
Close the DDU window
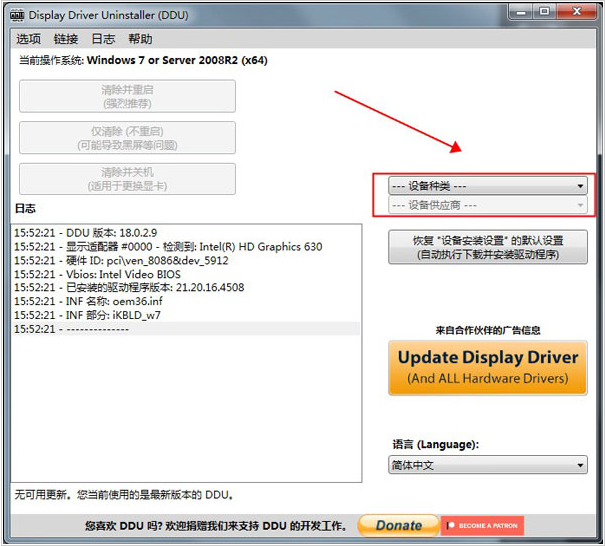tap(577, 12)
